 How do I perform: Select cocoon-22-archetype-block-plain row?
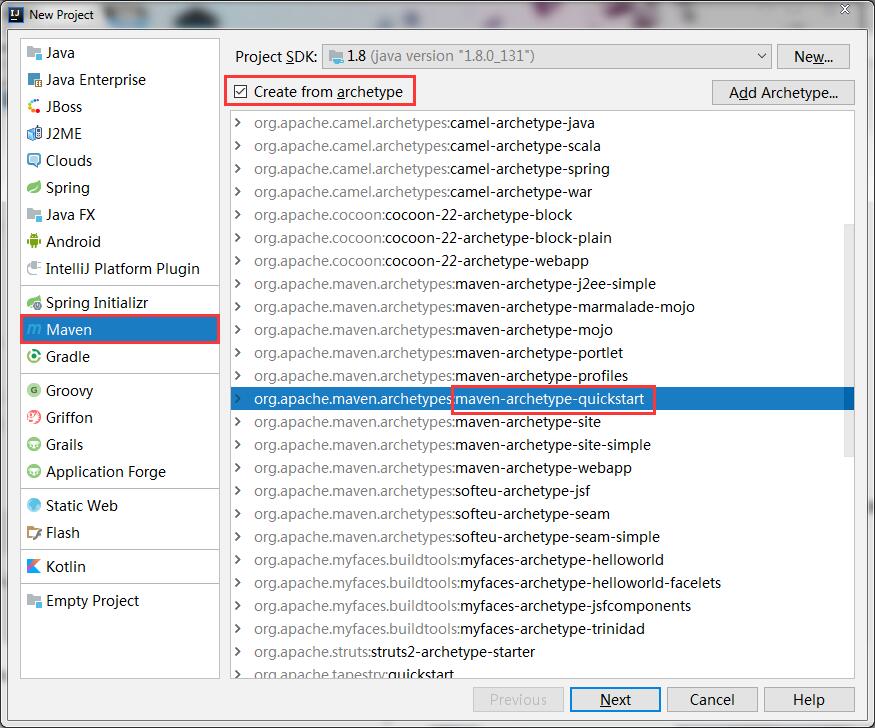pyautogui.click(x=542, y=238)
